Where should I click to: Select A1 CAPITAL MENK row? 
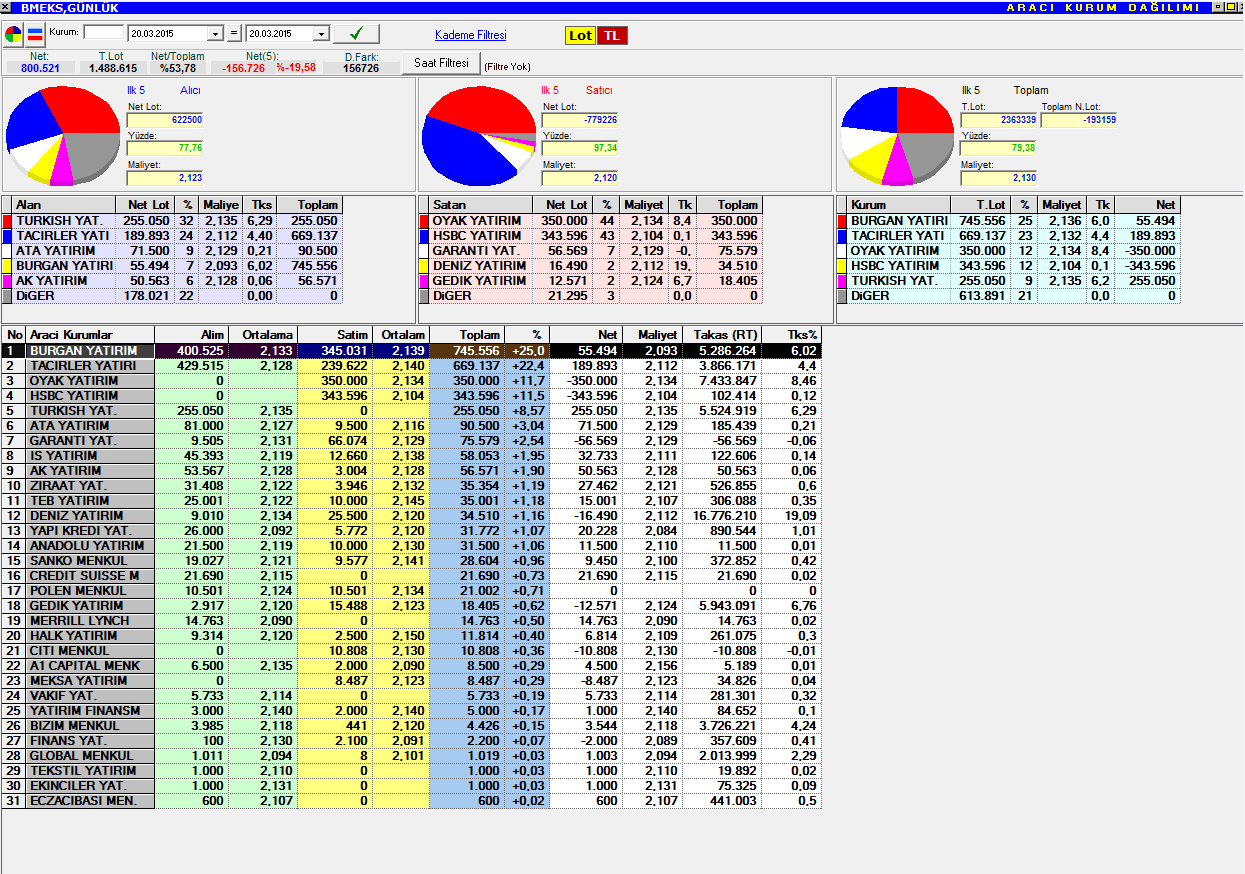click(x=412, y=666)
